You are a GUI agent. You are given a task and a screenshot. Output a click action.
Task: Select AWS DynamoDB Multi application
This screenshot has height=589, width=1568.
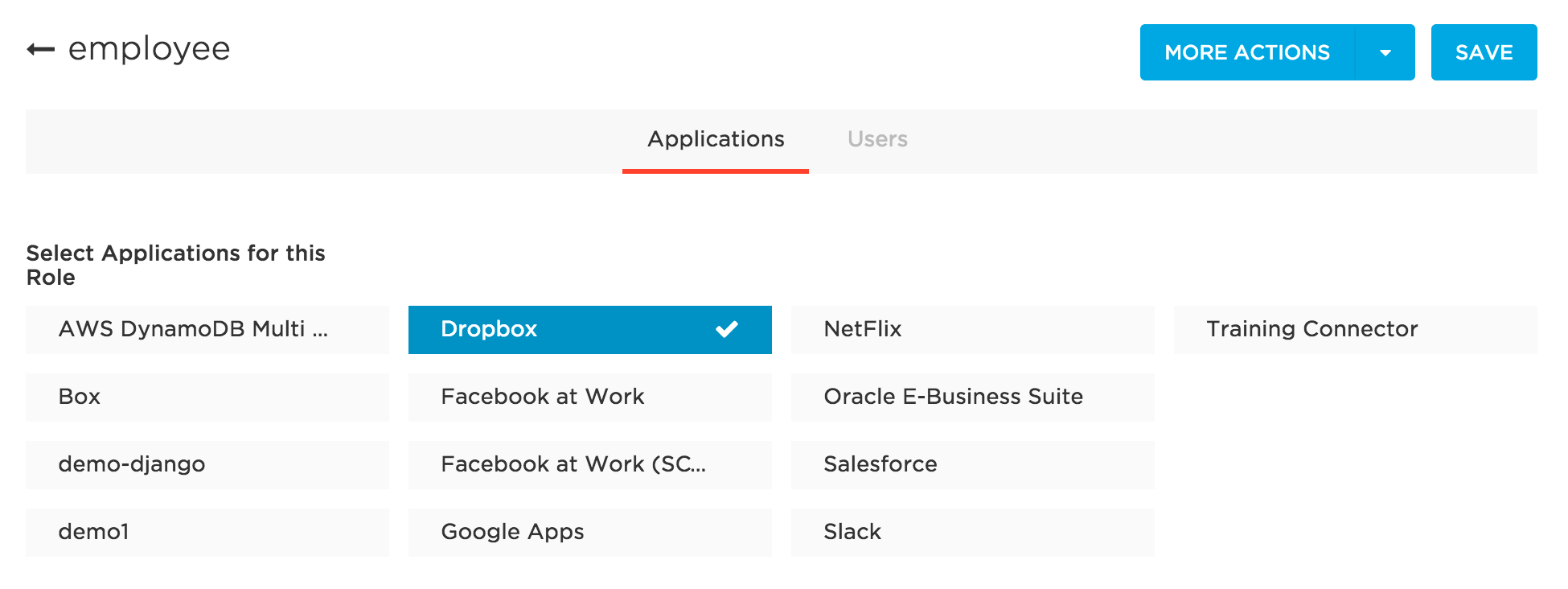pyautogui.click(x=207, y=330)
